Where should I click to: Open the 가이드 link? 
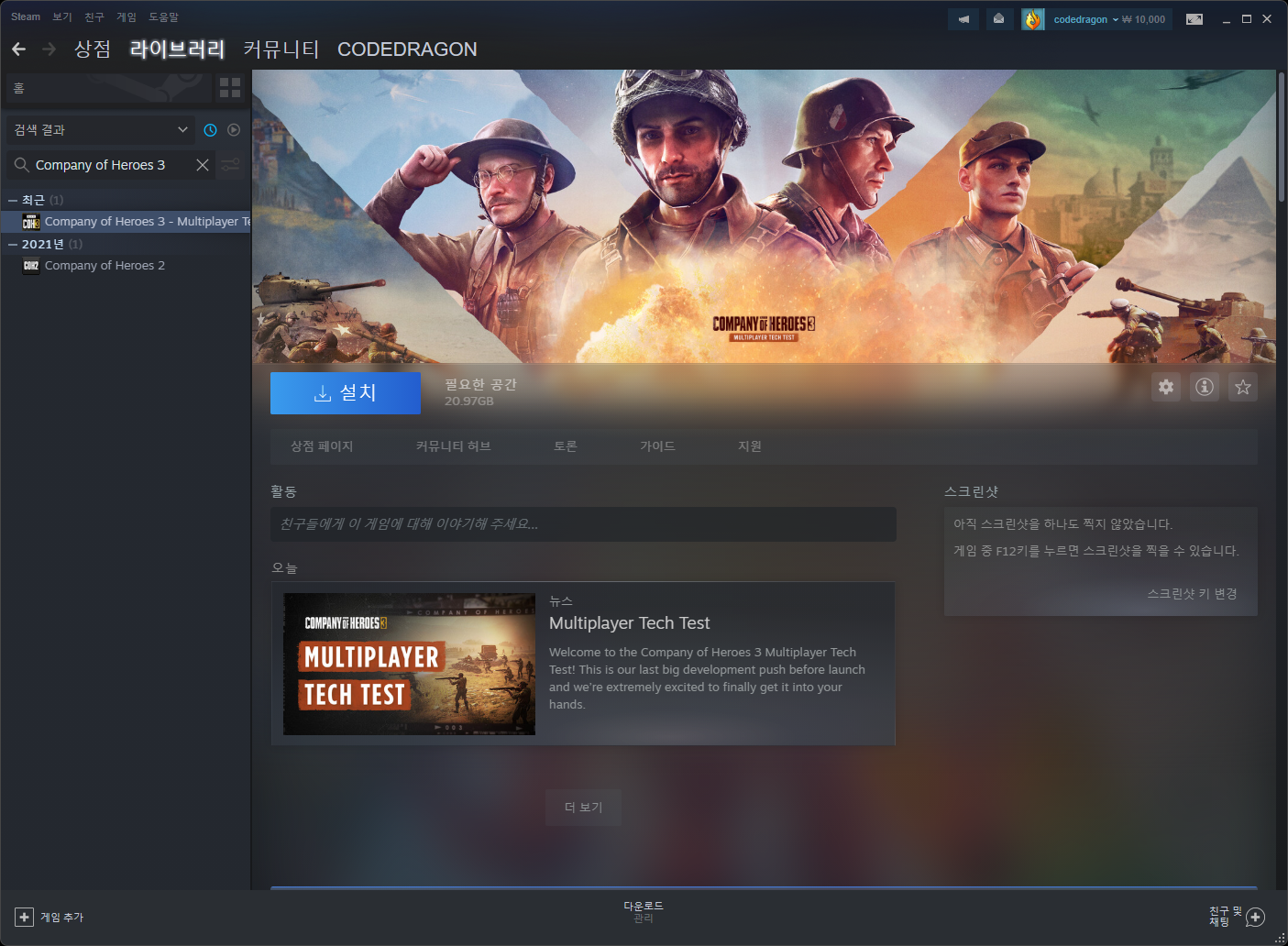click(x=657, y=446)
